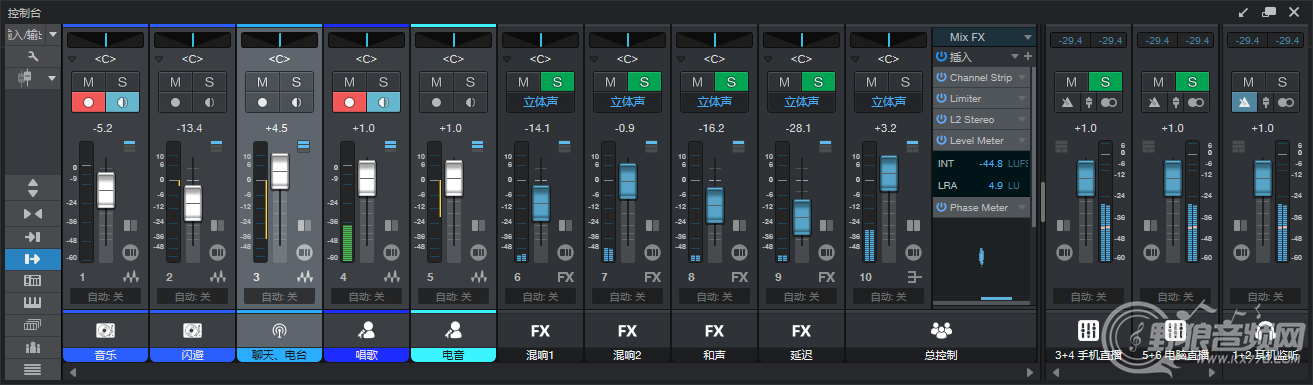Select the 聊天、电台 channel name tab
The height and width of the screenshot is (385, 1313).
(x=279, y=354)
